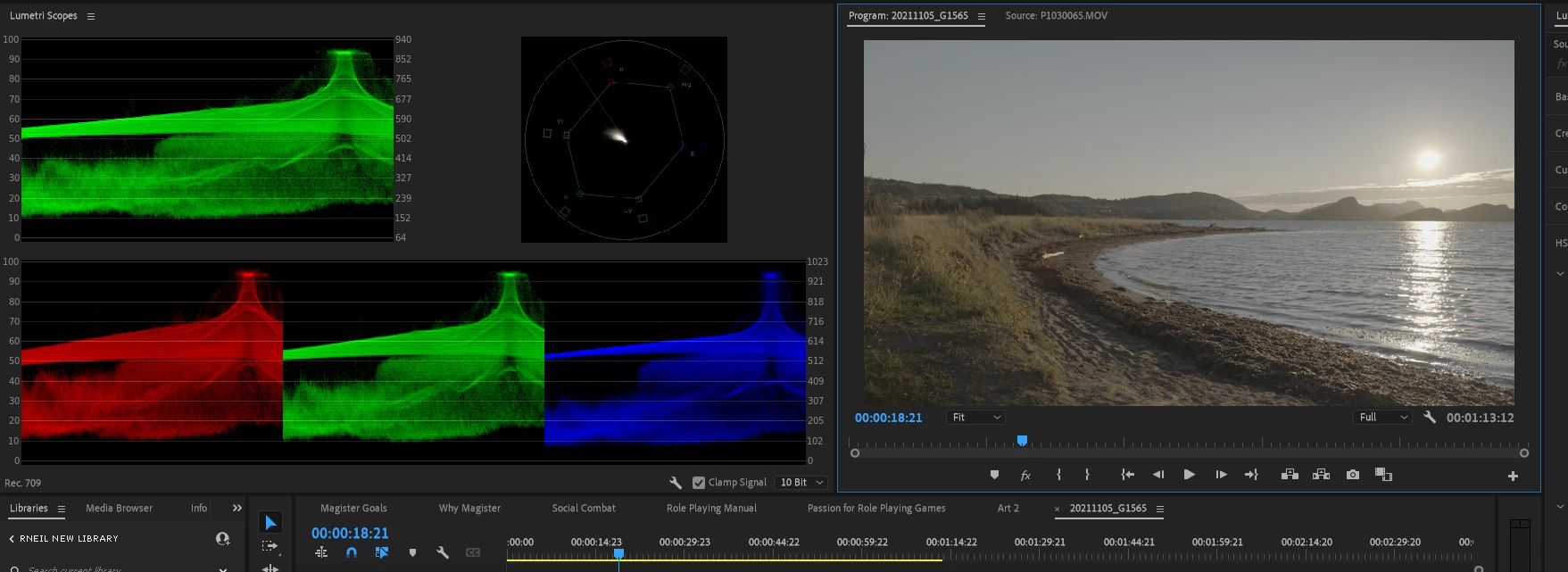1568x572 pixels.
Task: Open the Why Magister sequence tab
Action: click(x=469, y=509)
